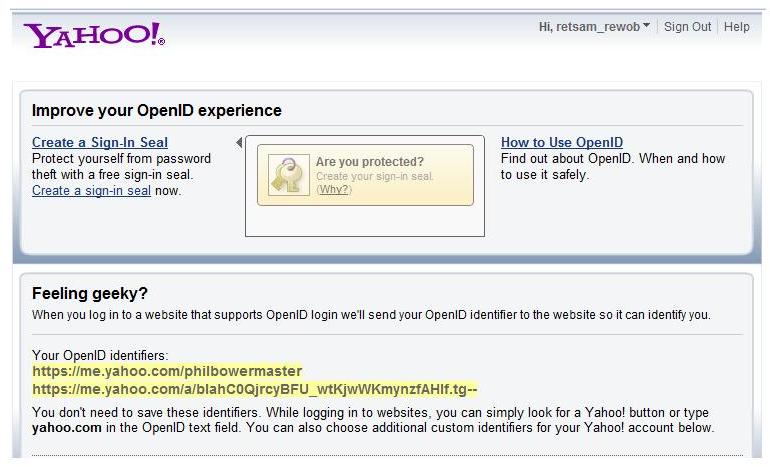Click Sign Out in the header
770x467 pixels.
click(688, 27)
